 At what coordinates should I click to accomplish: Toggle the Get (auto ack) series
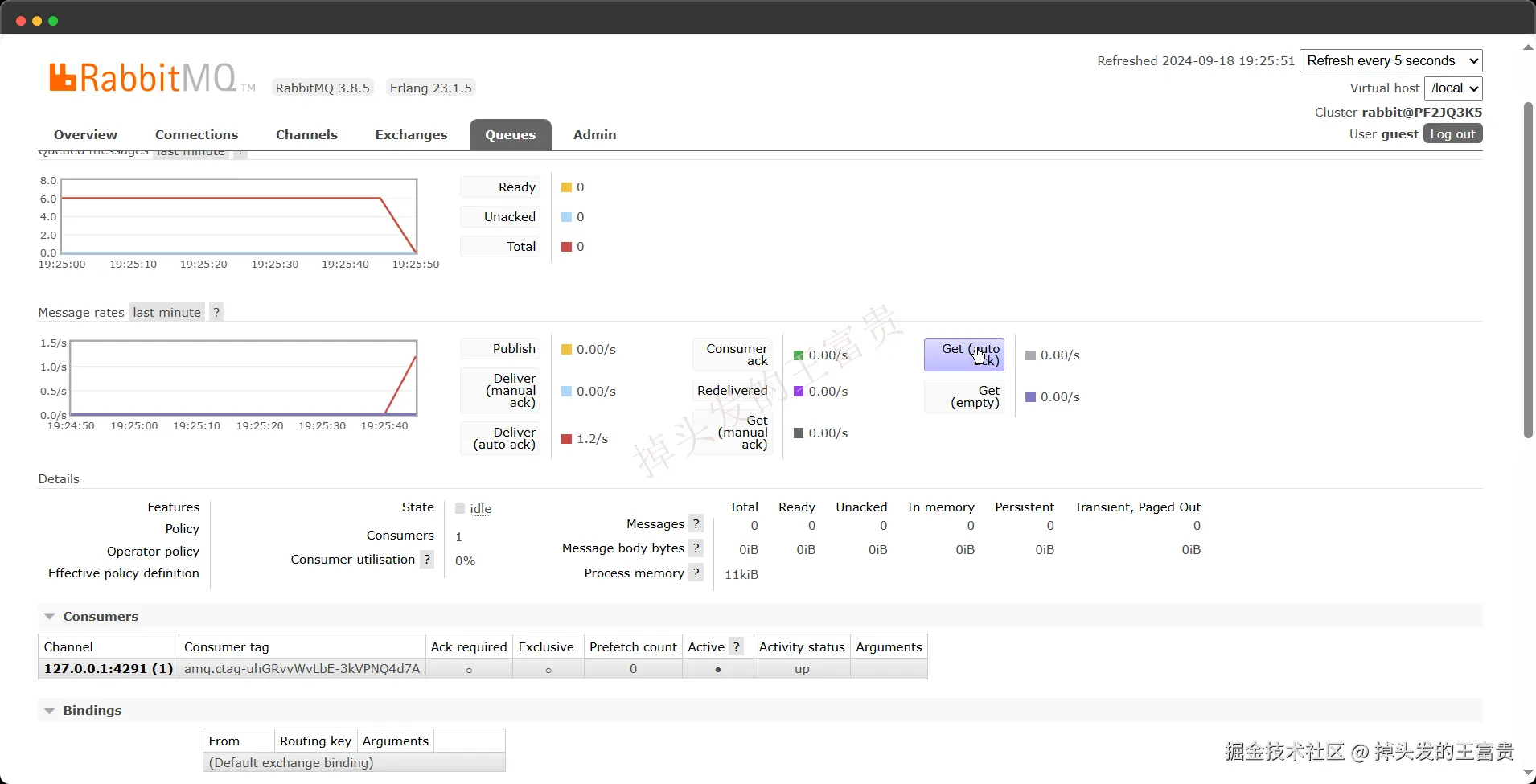click(964, 355)
